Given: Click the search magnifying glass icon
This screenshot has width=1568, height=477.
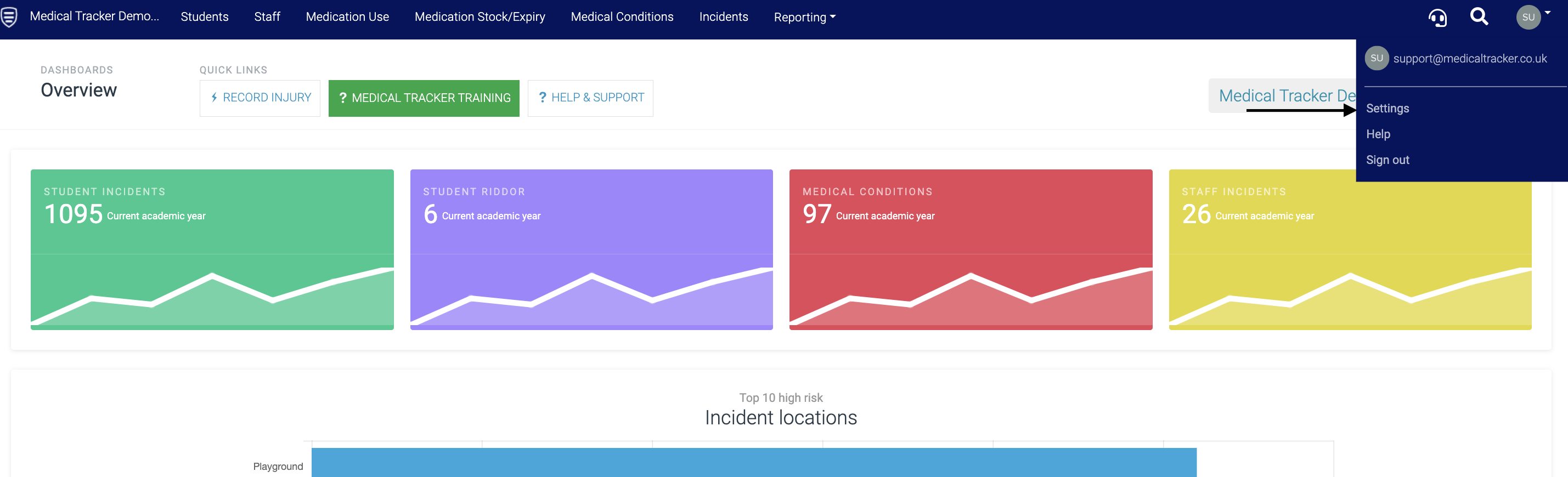Looking at the screenshot, I should (1479, 17).
